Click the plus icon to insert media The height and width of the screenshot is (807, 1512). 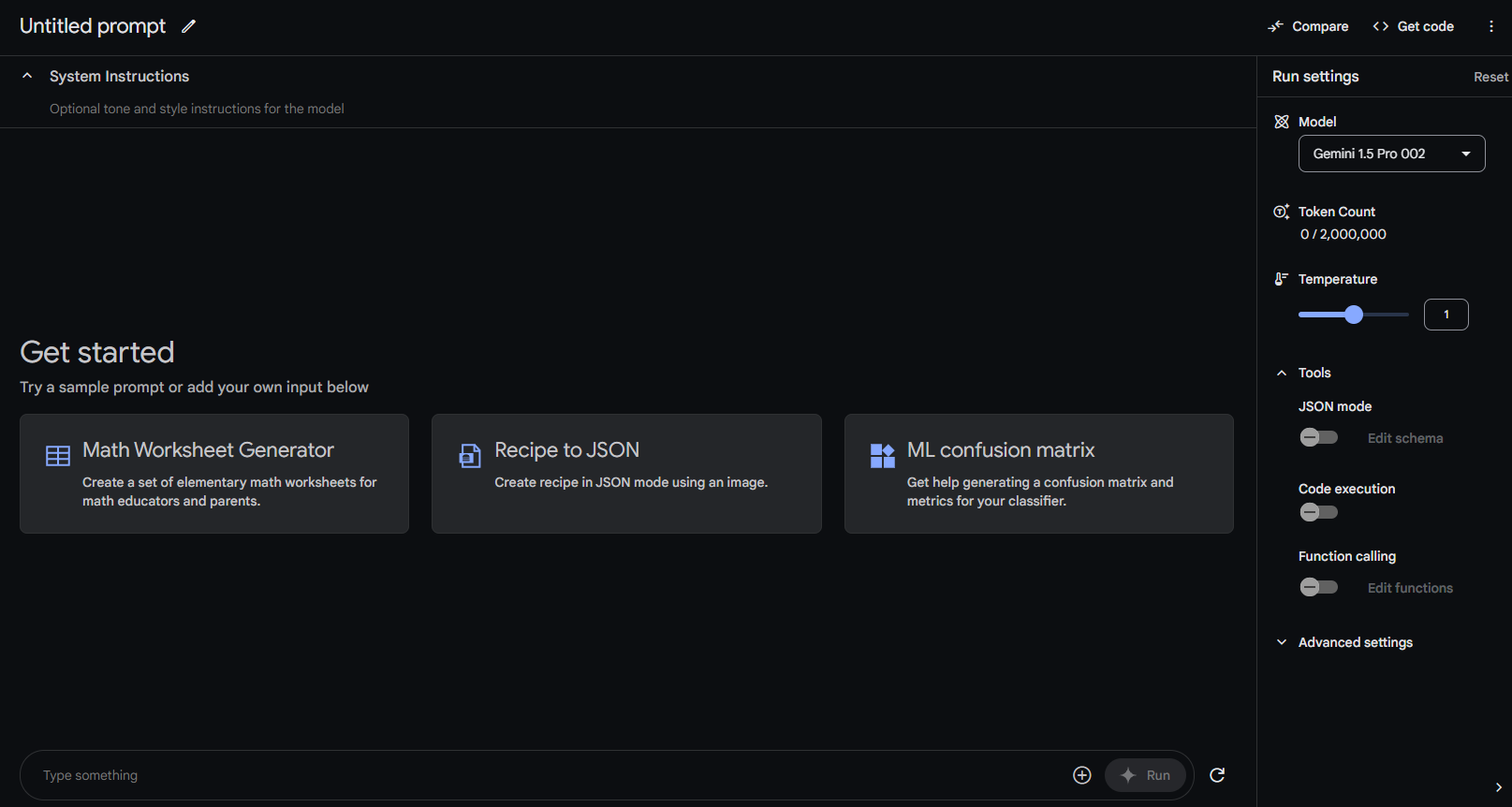pyautogui.click(x=1082, y=775)
